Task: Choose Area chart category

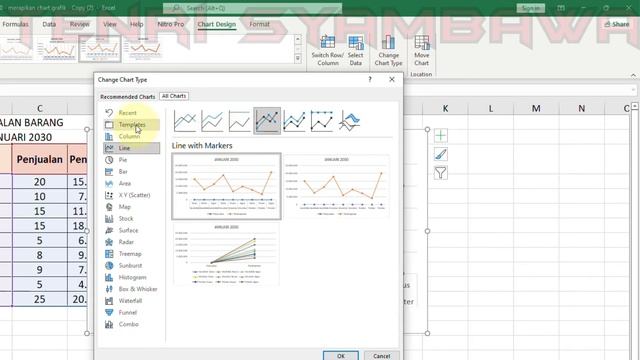Action: [x=131, y=183]
